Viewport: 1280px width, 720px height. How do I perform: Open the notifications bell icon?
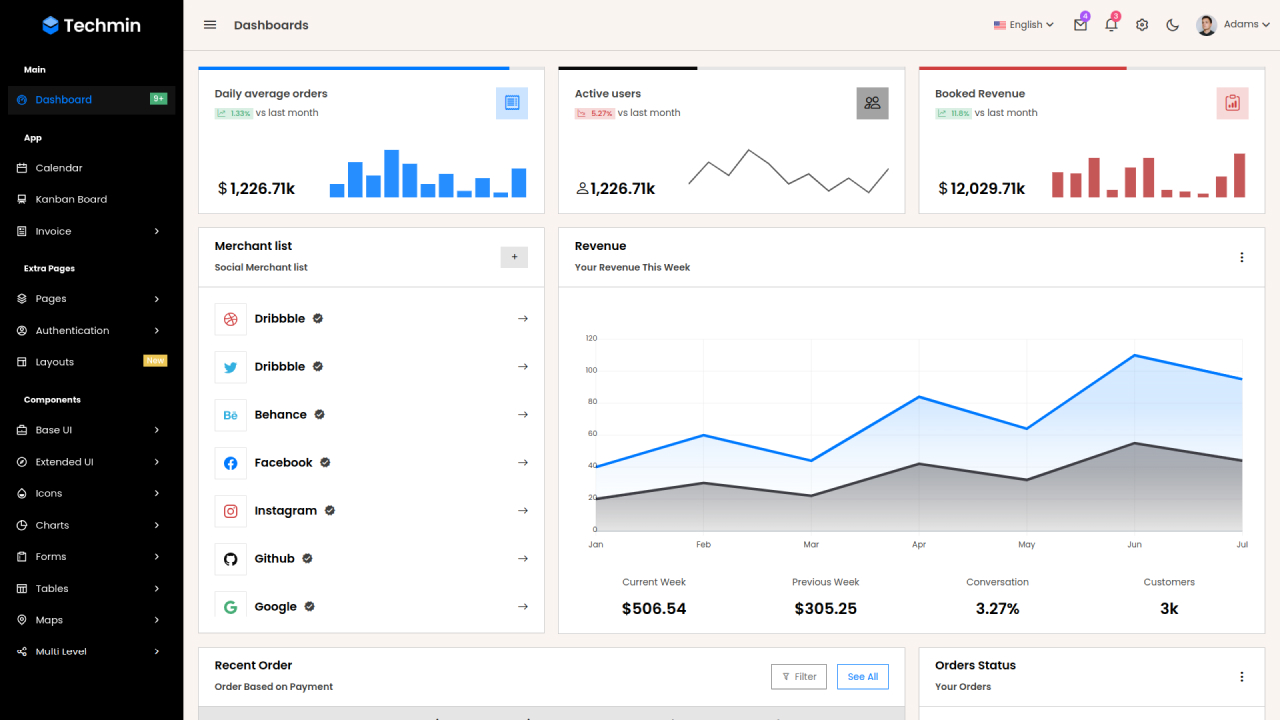tap(1111, 25)
